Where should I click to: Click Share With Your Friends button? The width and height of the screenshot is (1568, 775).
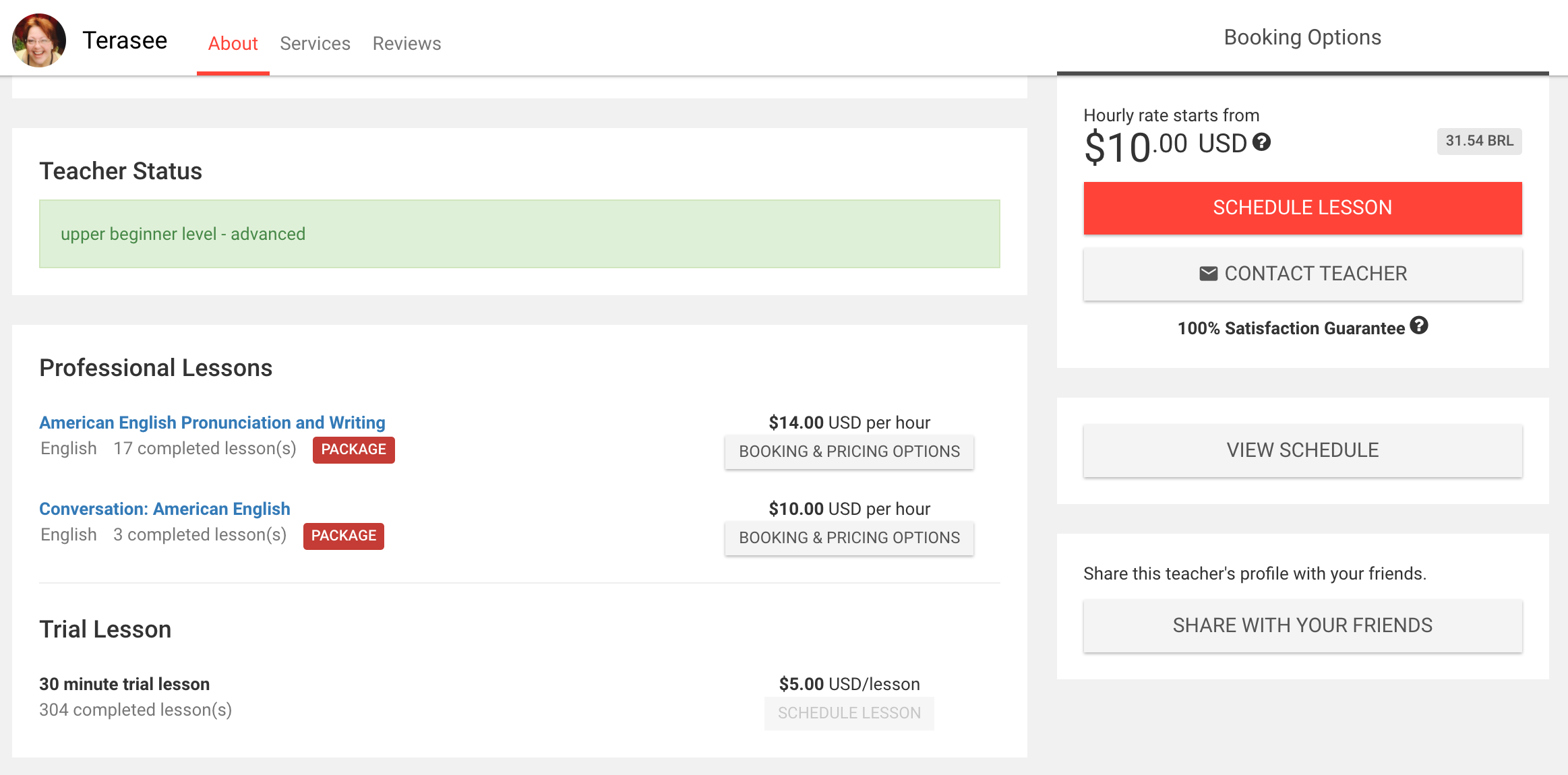coord(1302,625)
